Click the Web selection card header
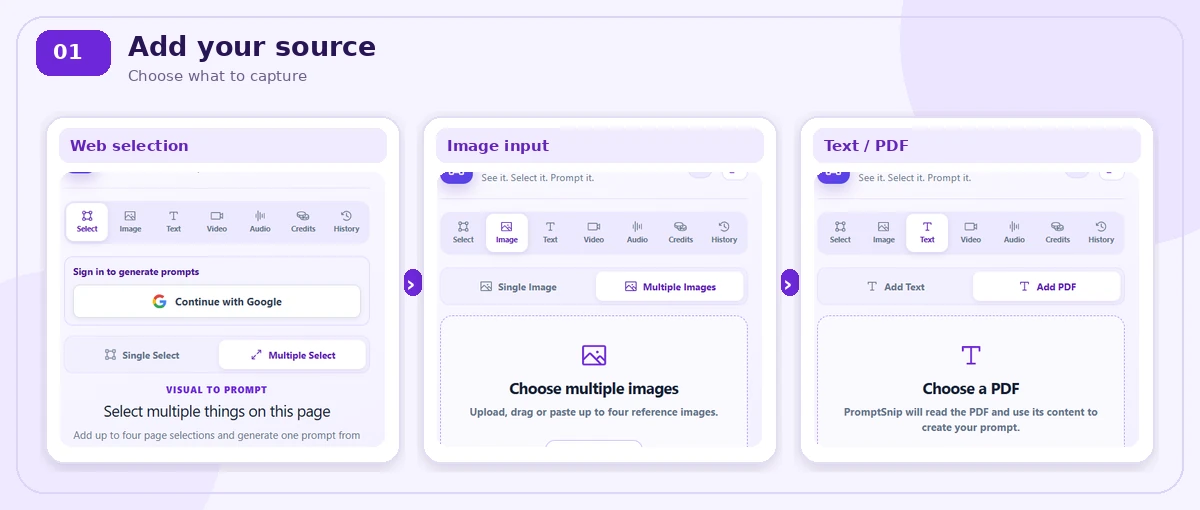This screenshot has width=1200, height=510. click(x=223, y=145)
